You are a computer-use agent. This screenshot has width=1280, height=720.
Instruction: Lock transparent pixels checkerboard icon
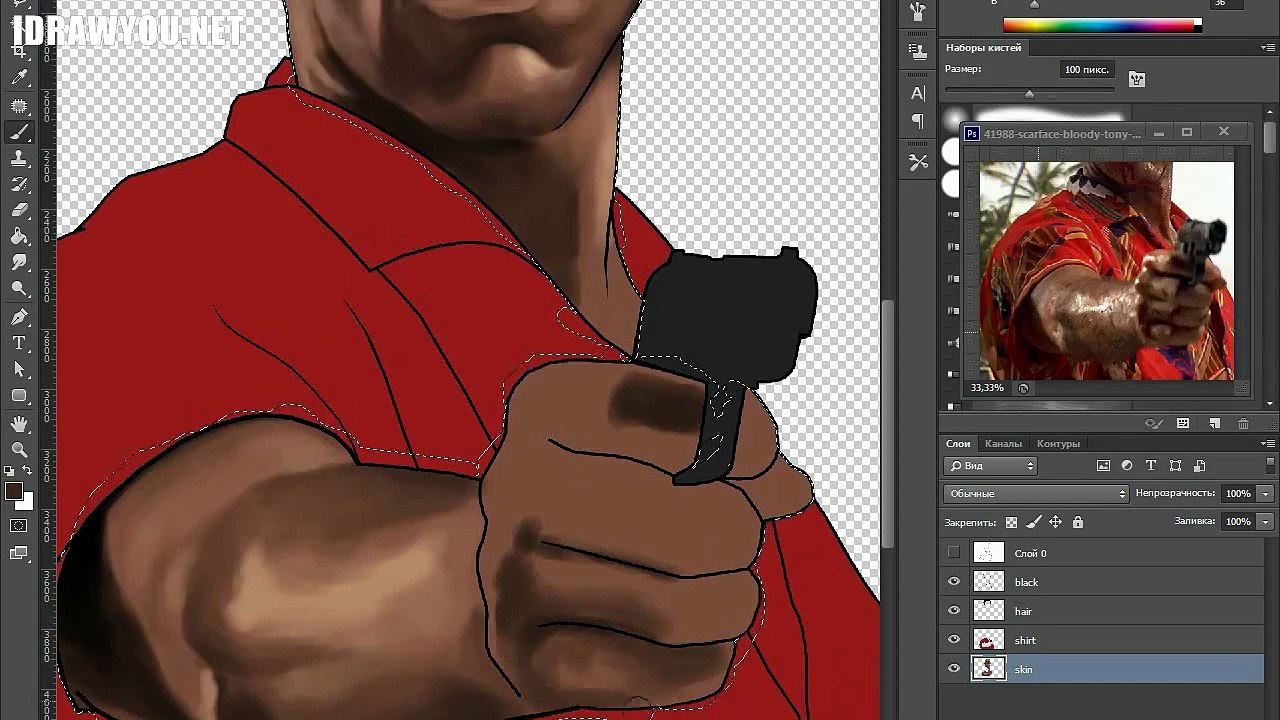[1011, 522]
